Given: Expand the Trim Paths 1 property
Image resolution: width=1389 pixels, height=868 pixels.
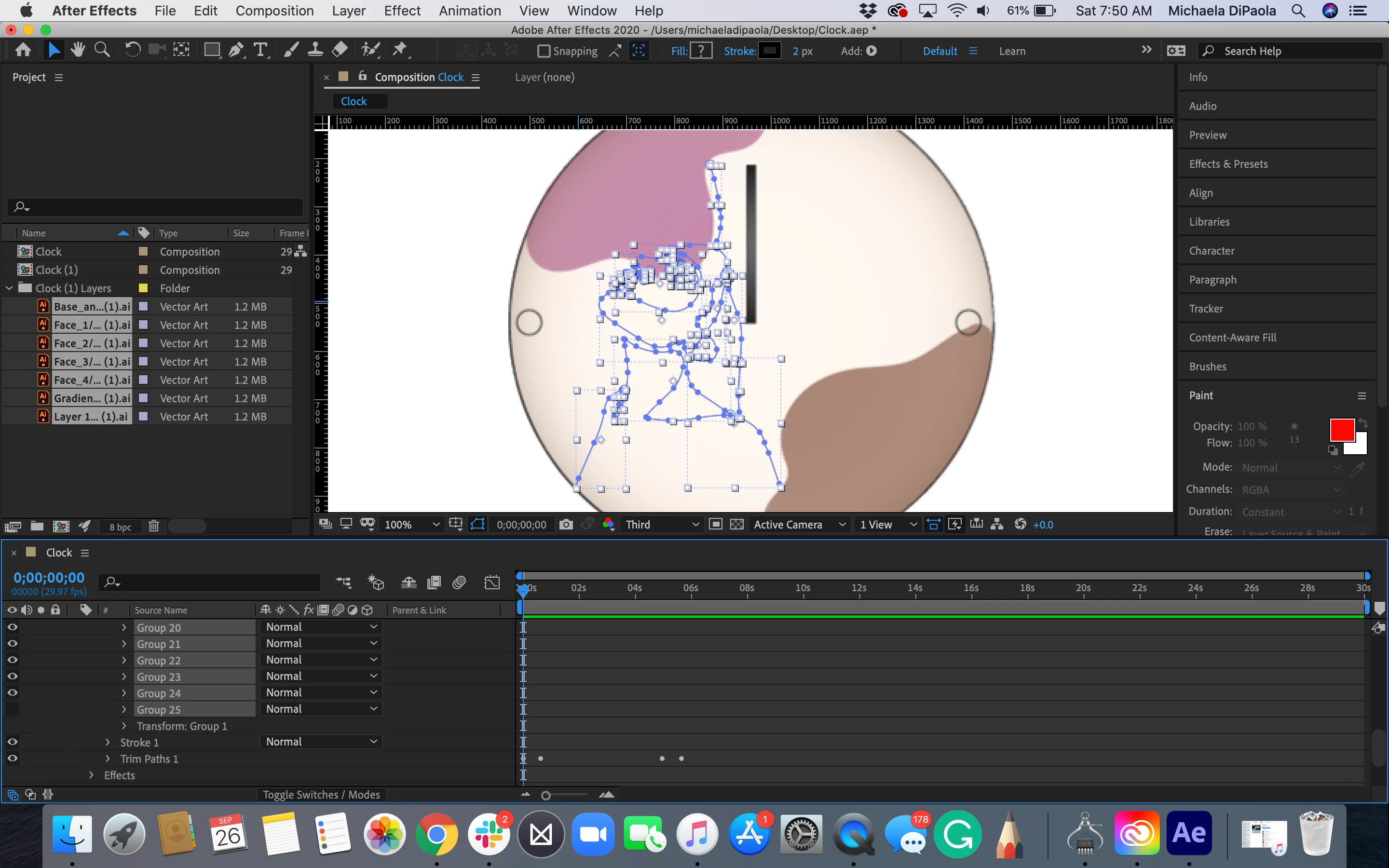Looking at the screenshot, I should coord(108,759).
